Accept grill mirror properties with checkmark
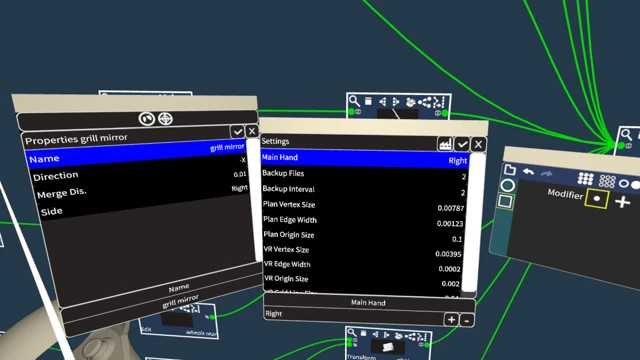This screenshot has width=640, height=360. point(237,131)
